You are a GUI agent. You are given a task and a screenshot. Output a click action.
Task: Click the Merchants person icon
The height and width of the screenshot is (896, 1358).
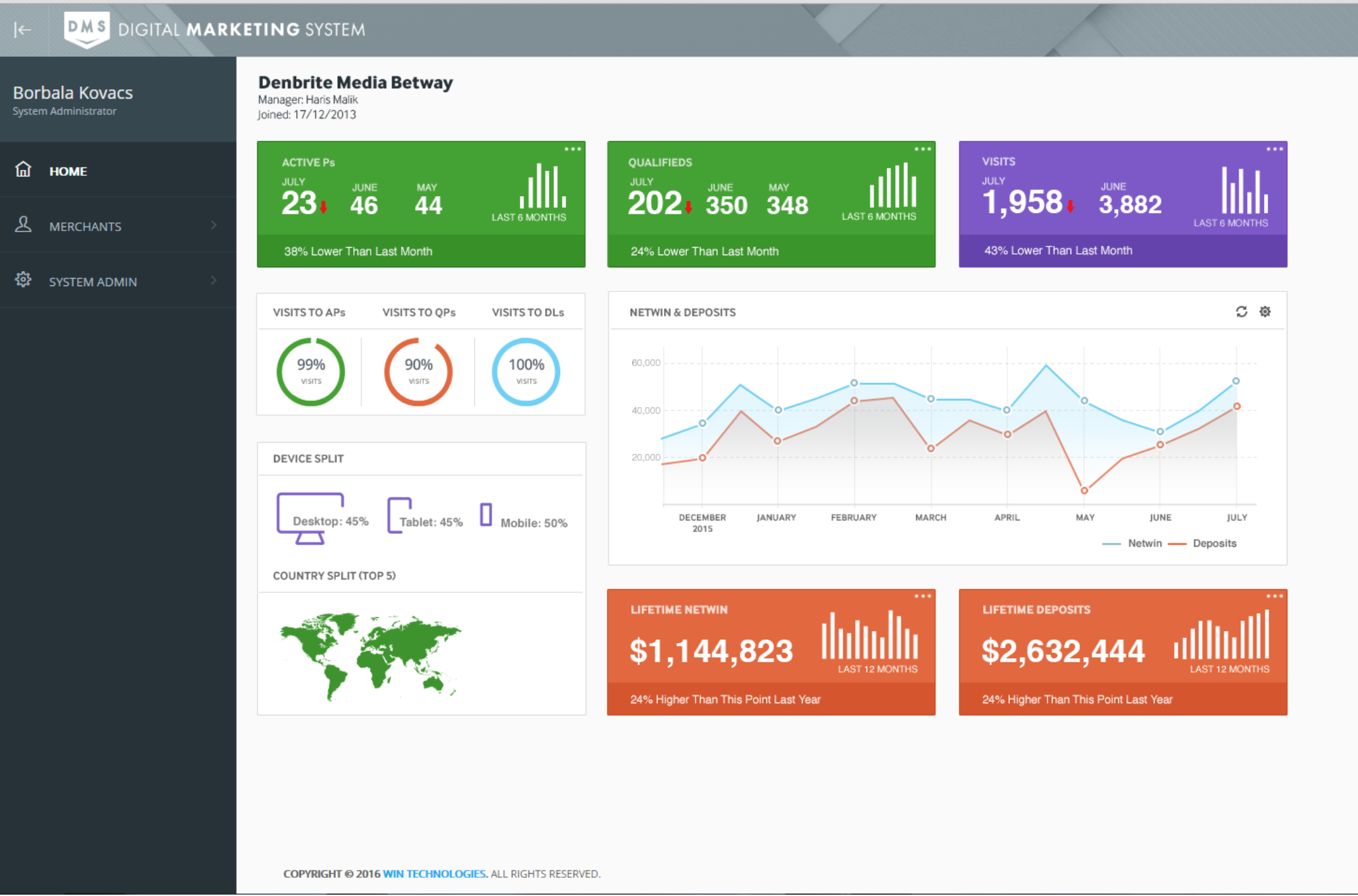(24, 224)
